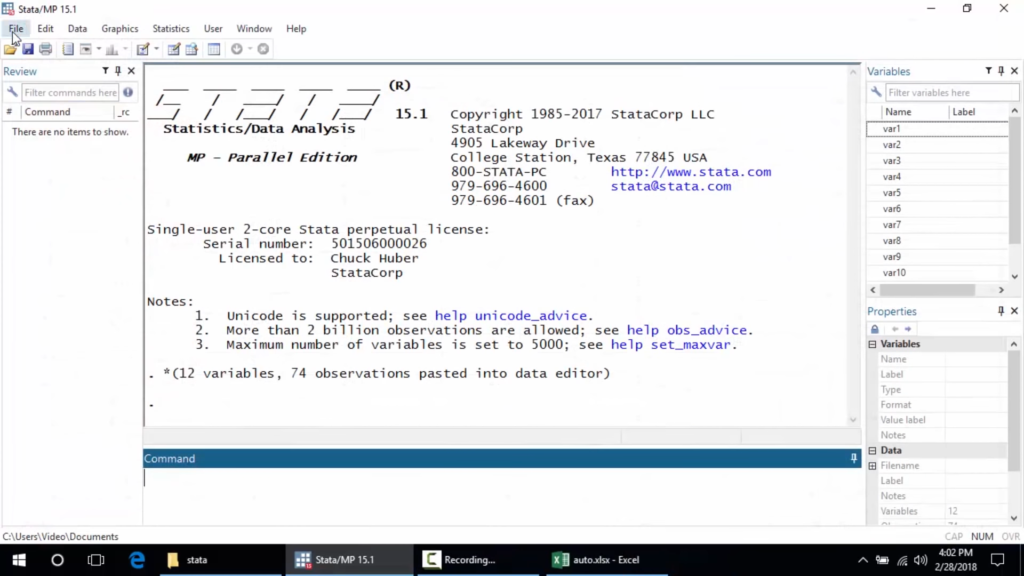
Task: Collapse the Data section in Properties
Action: pyautogui.click(x=872, y=451)
